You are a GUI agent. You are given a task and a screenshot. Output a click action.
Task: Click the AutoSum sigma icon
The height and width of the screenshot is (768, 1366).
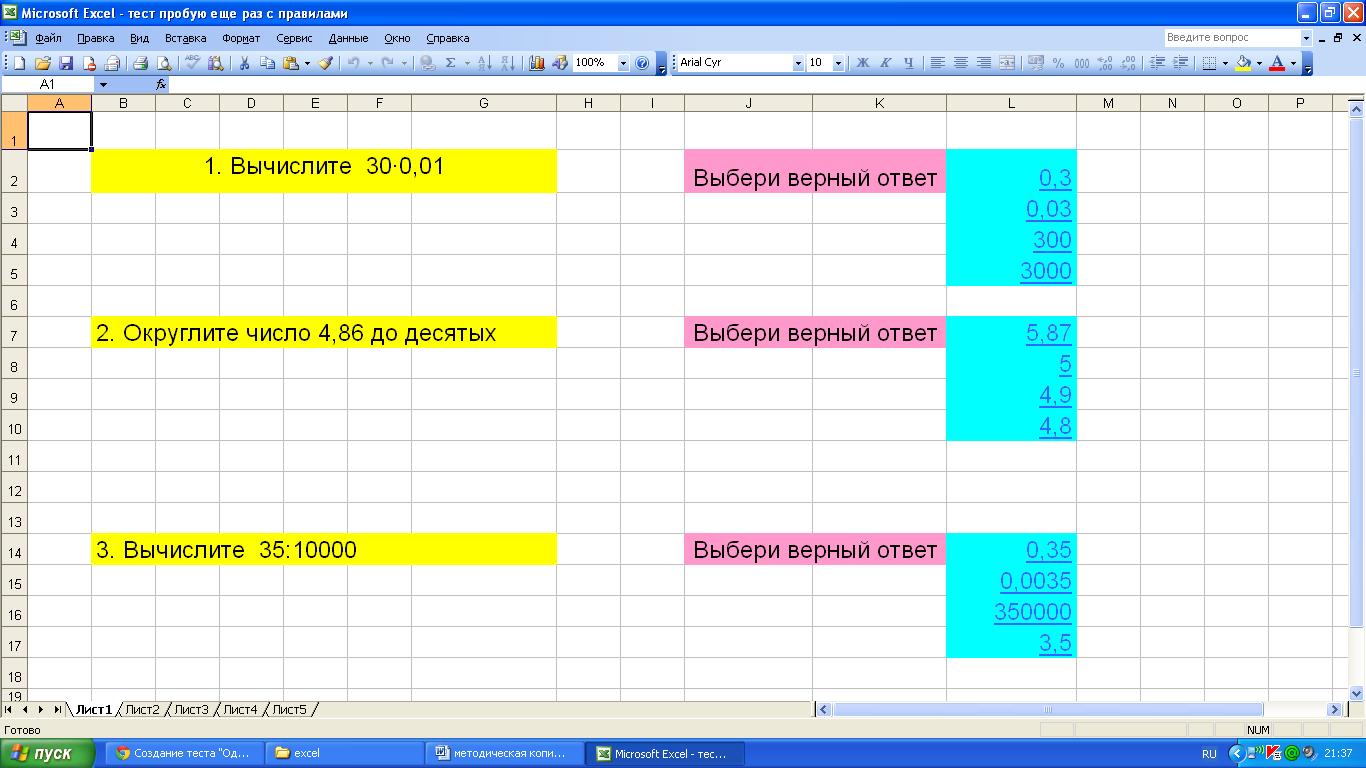tap(450, 63)
